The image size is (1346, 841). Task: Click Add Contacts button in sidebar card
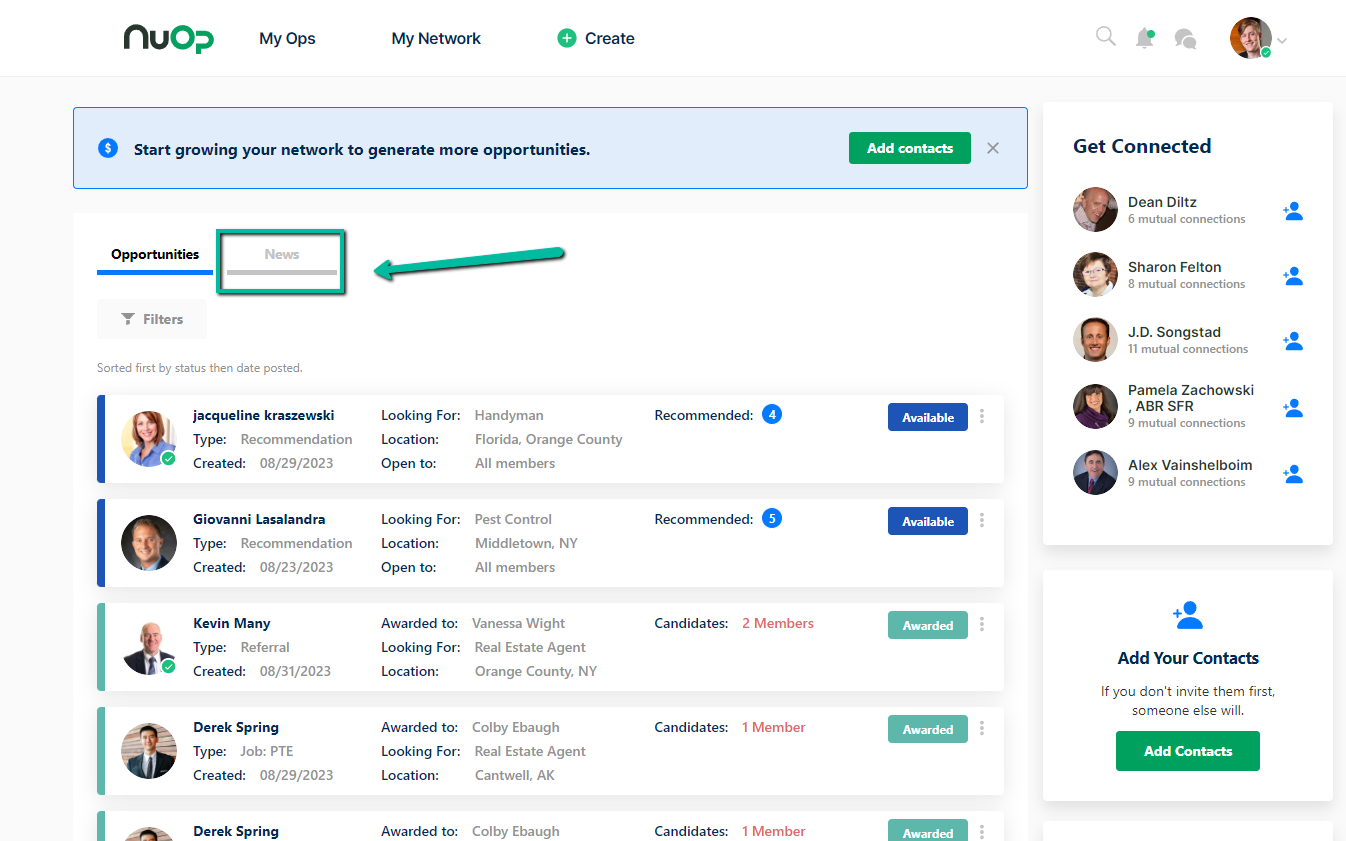tap(1188, 751)
